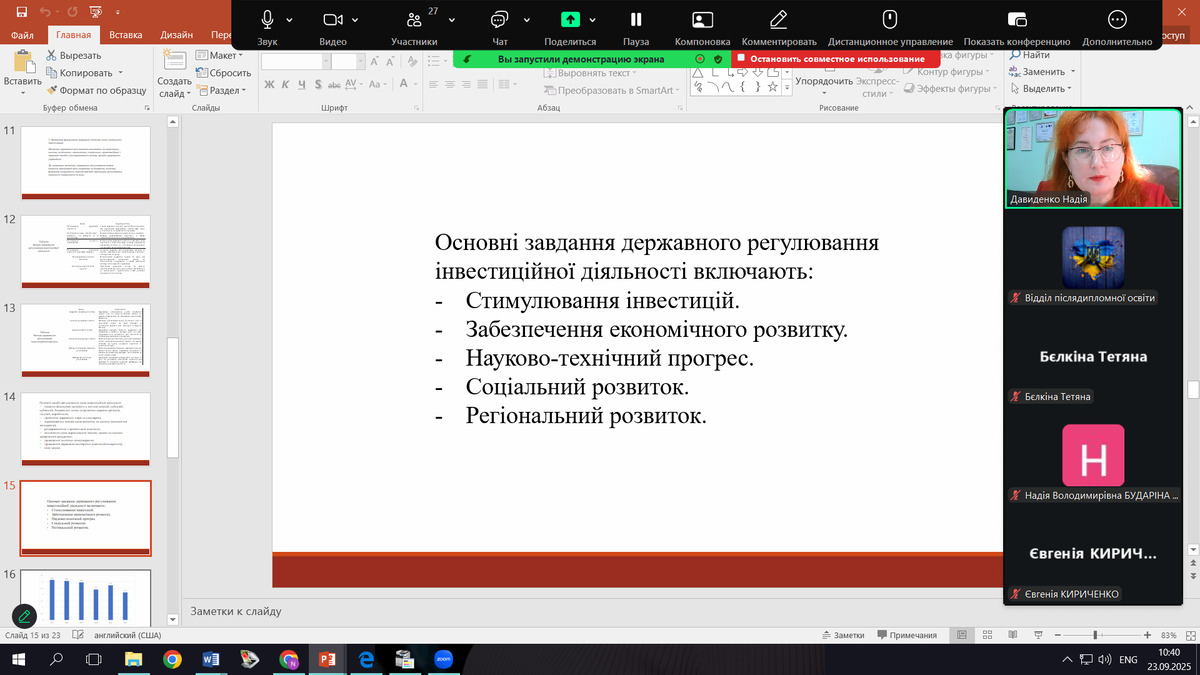This screenshot has width=1200, height=675.
Task: Click the Windows Start button
Action: point(17,660)
